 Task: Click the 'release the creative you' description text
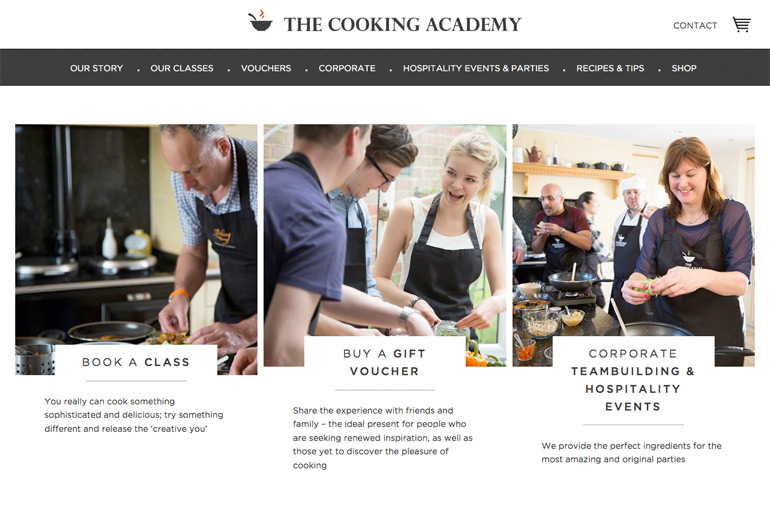pos(134,415)
